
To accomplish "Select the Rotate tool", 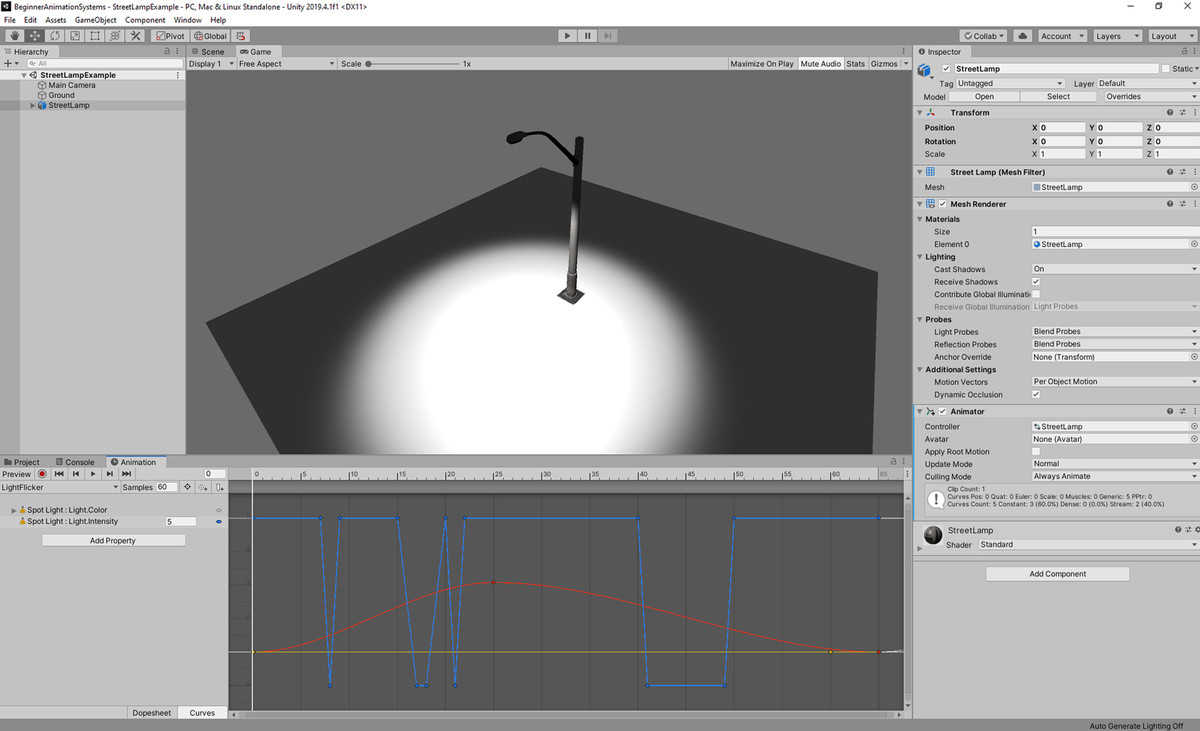I will point(55,36).
